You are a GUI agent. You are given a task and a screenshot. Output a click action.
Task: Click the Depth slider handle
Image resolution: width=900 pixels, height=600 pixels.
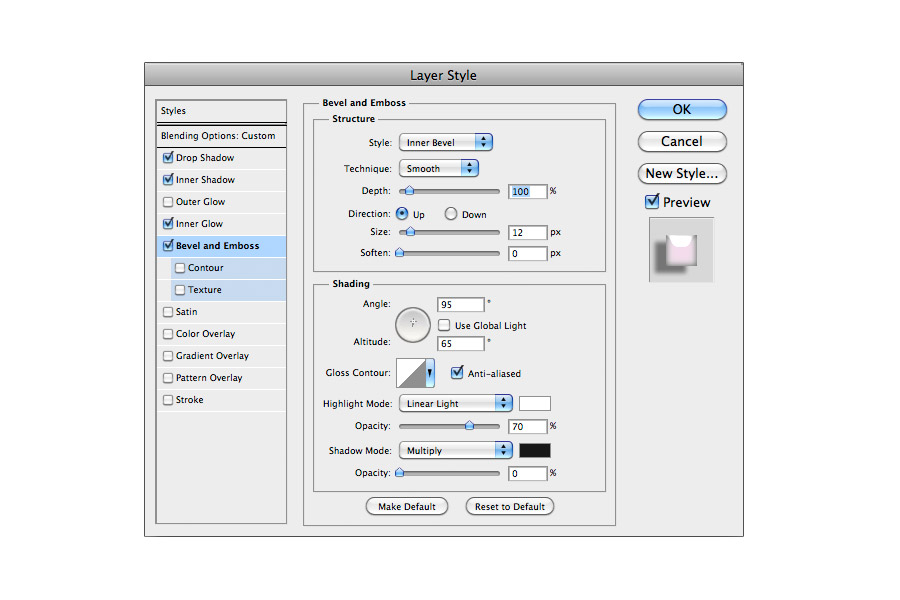point(410,191)
